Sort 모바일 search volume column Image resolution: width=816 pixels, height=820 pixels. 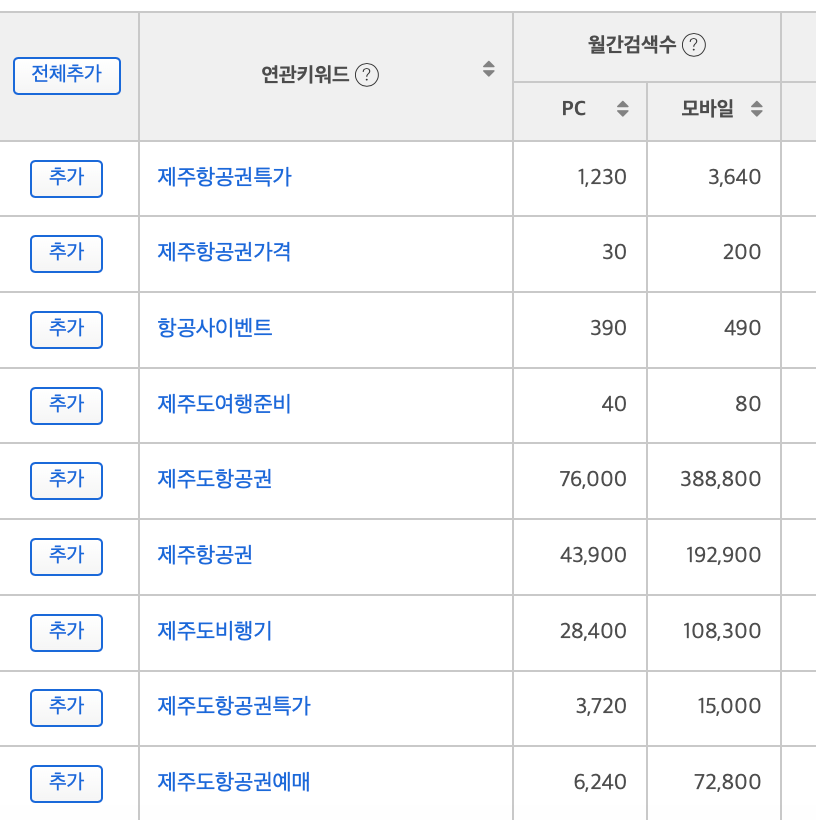click(x=756, y=109)
